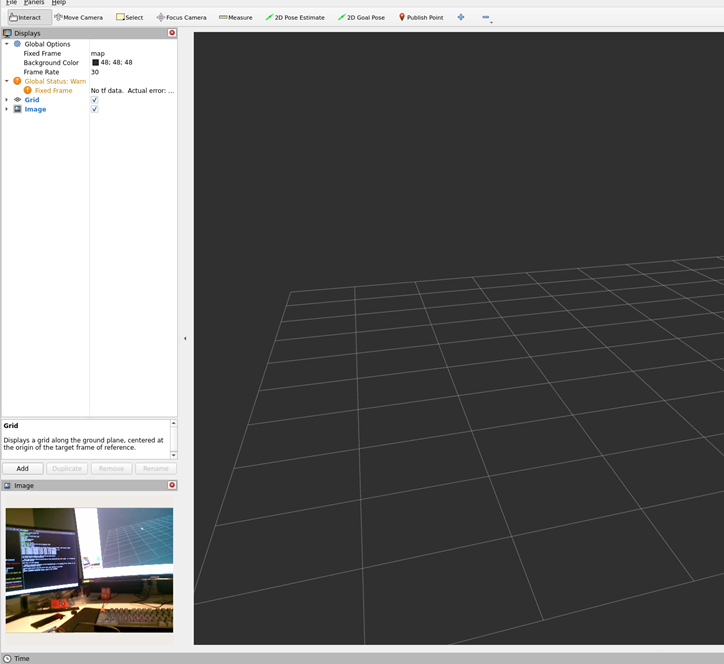Choose the Select tool in toolbar
This screenshot has width=724, height=664.
tap(130, 17)
